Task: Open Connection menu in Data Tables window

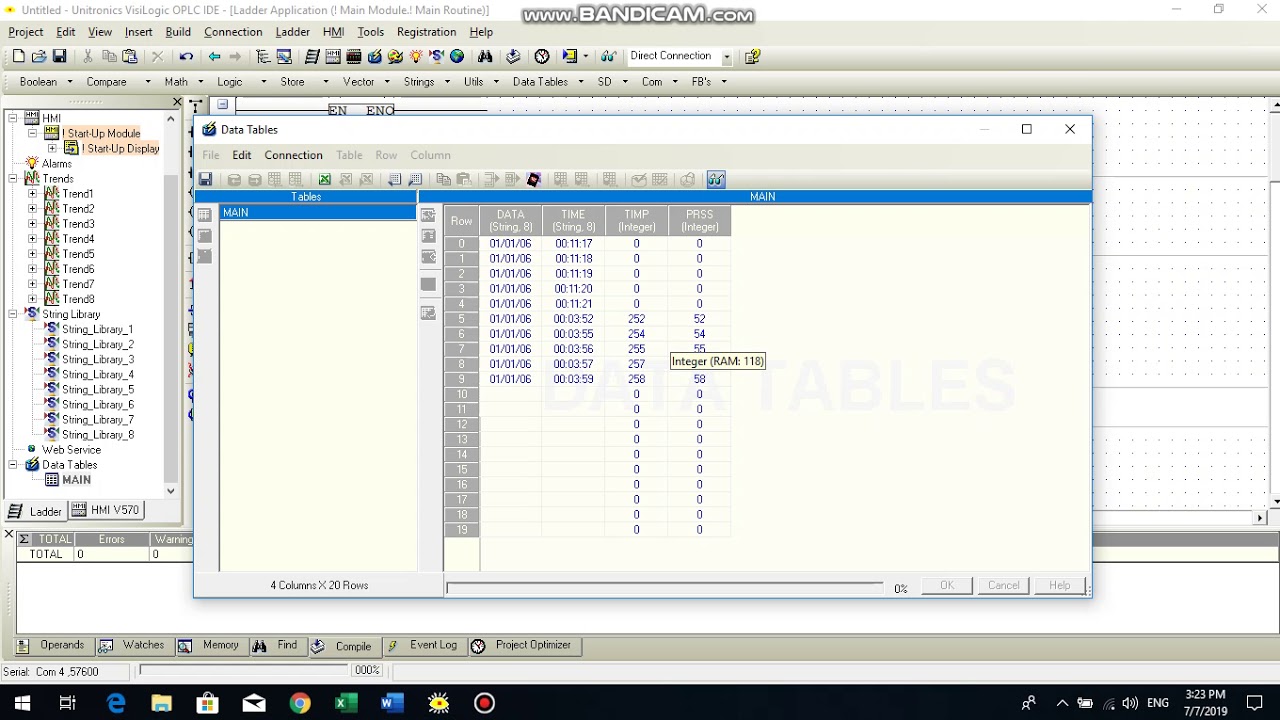Action: [x=293, y=155]
